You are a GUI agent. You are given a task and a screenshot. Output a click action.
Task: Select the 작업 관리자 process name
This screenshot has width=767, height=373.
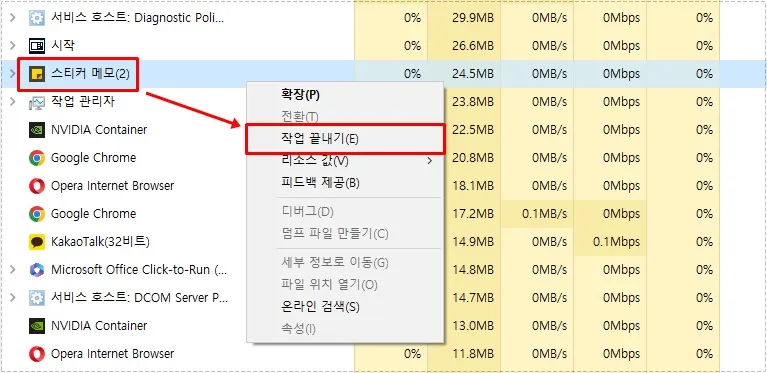83,102
